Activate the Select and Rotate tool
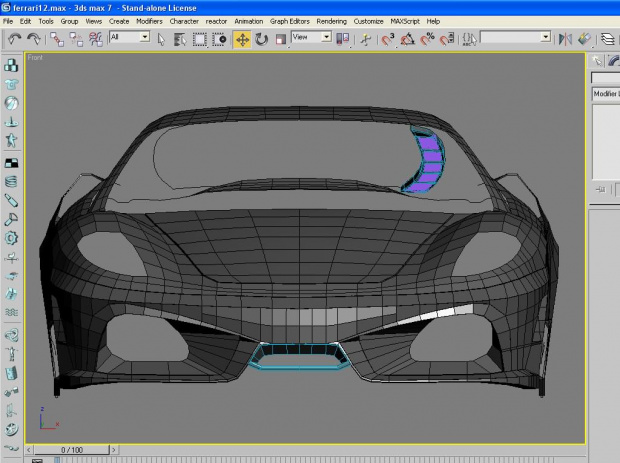The height and width of the screenshot is (463, 620). pyautogui.click(x=261, y=39)
